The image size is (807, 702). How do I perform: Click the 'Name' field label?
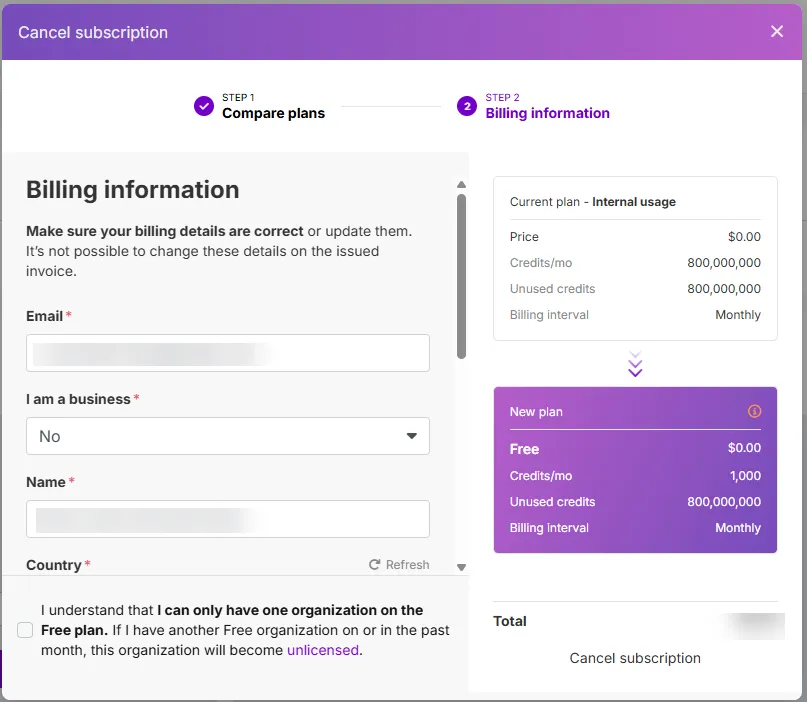coord(46,482)
